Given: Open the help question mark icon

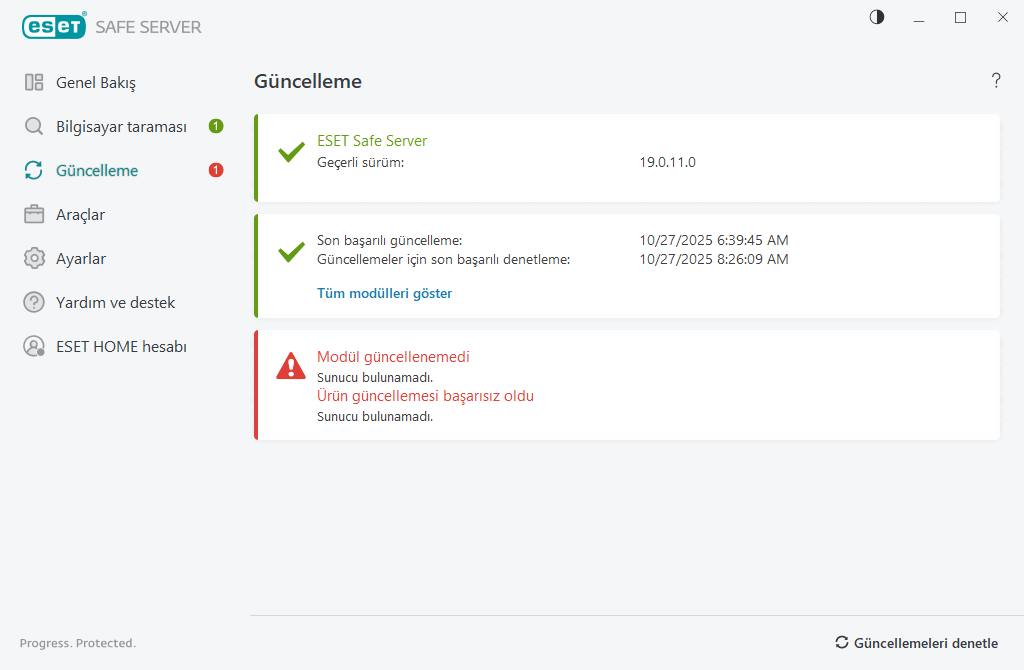Looking at the screenshot, I should (x=996, y=81).
